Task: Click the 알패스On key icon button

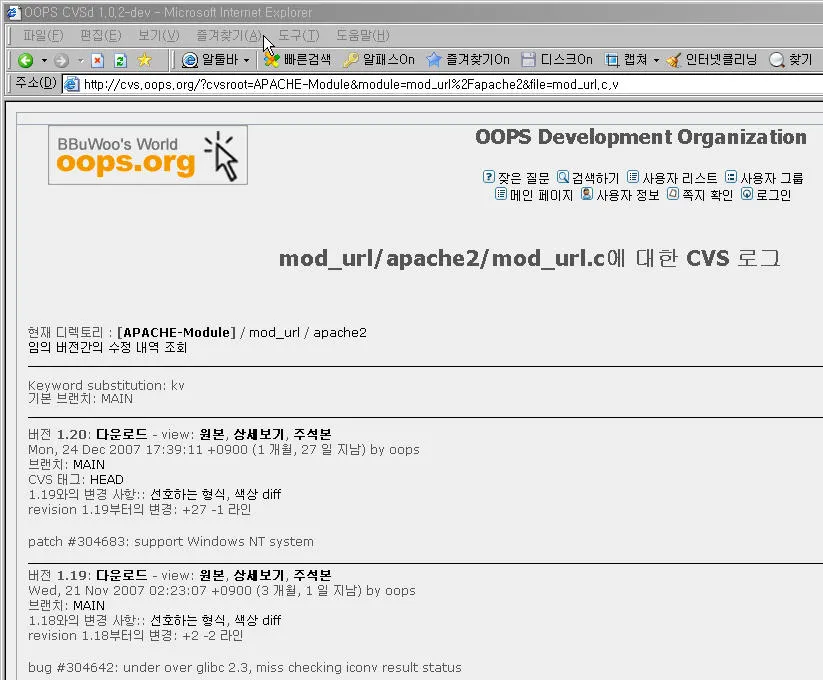Action: click(x=378, y=60)
